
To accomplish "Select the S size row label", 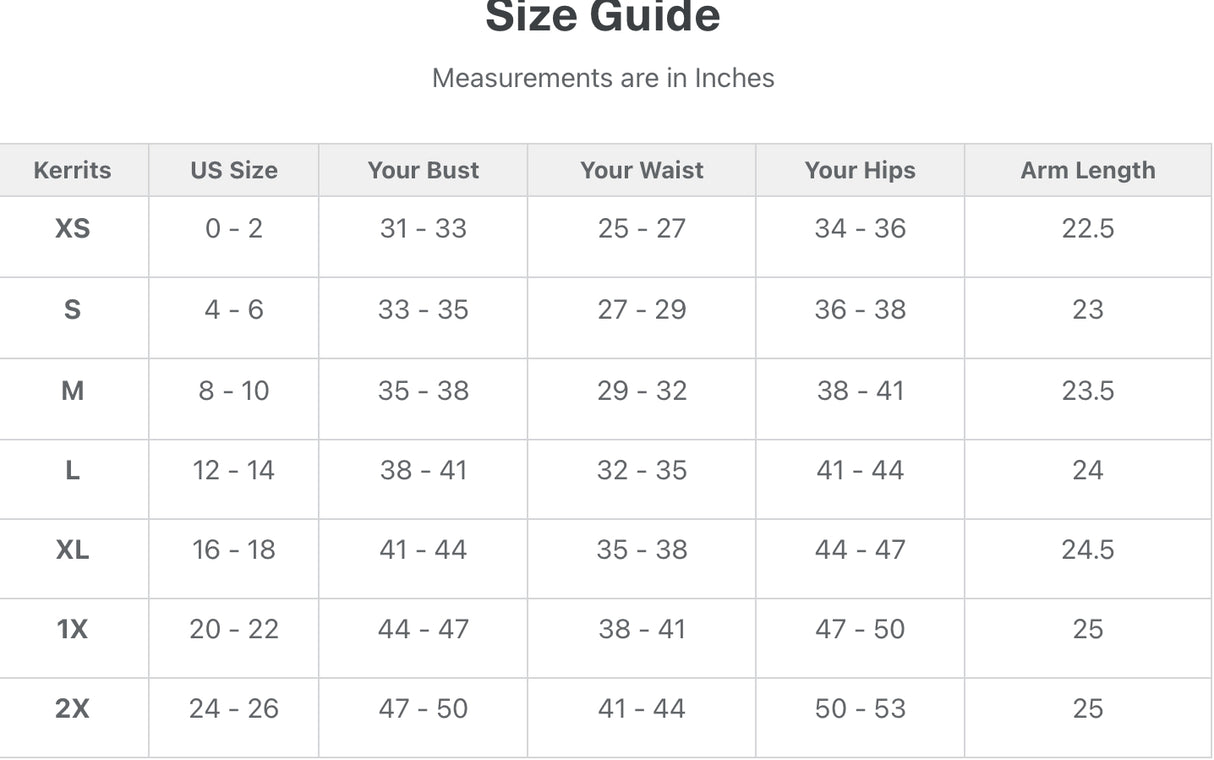I will tap(72, 310).
